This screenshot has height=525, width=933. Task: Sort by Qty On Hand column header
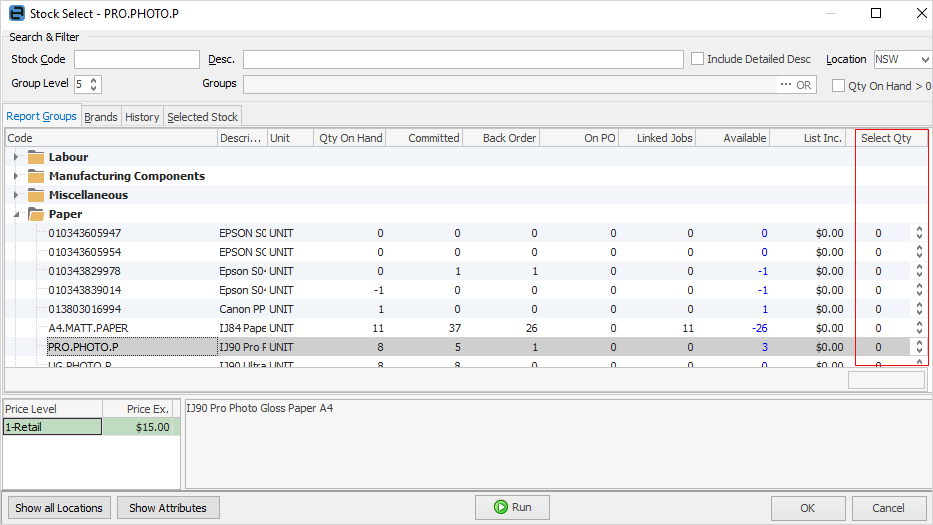(350, 138)
